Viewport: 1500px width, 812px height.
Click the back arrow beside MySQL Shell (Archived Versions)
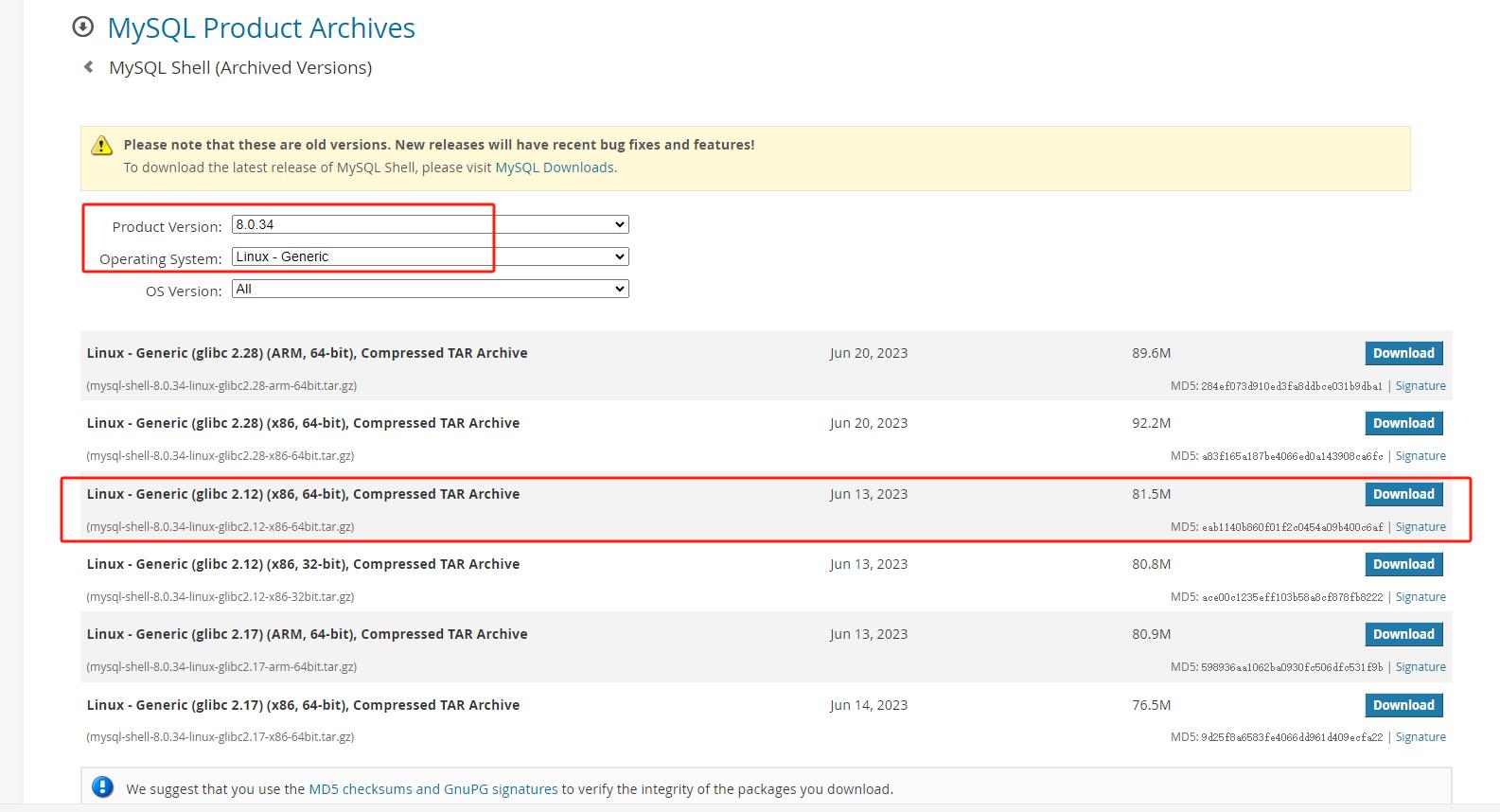(89, 67)
